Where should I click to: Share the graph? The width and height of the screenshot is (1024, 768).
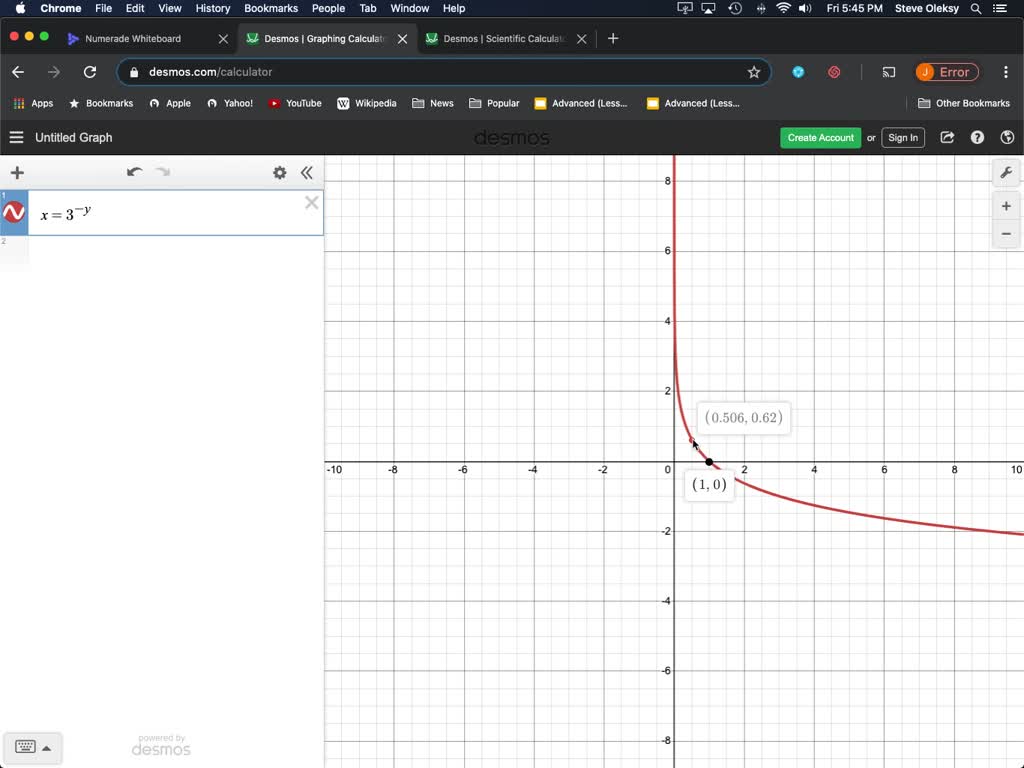(x=947, y=137)
